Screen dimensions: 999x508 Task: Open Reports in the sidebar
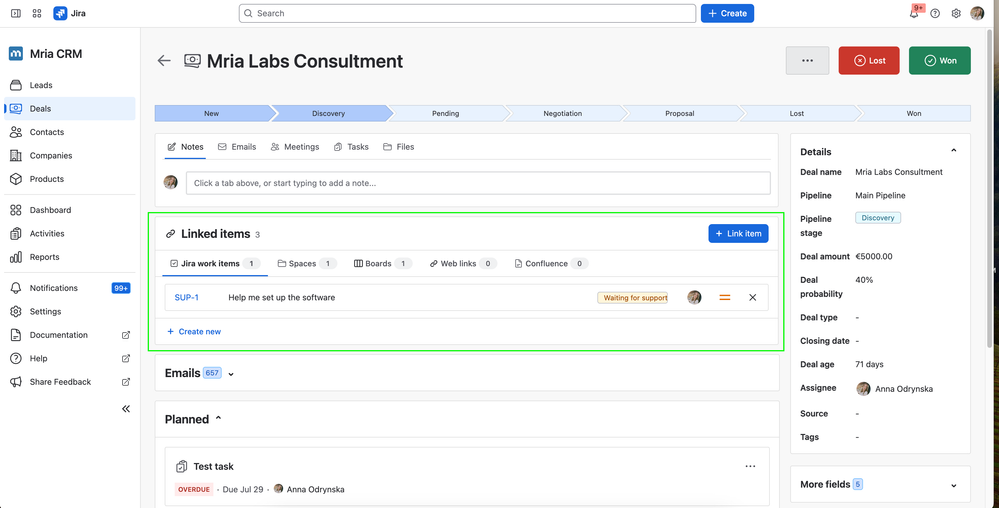[x=70, y=258]
